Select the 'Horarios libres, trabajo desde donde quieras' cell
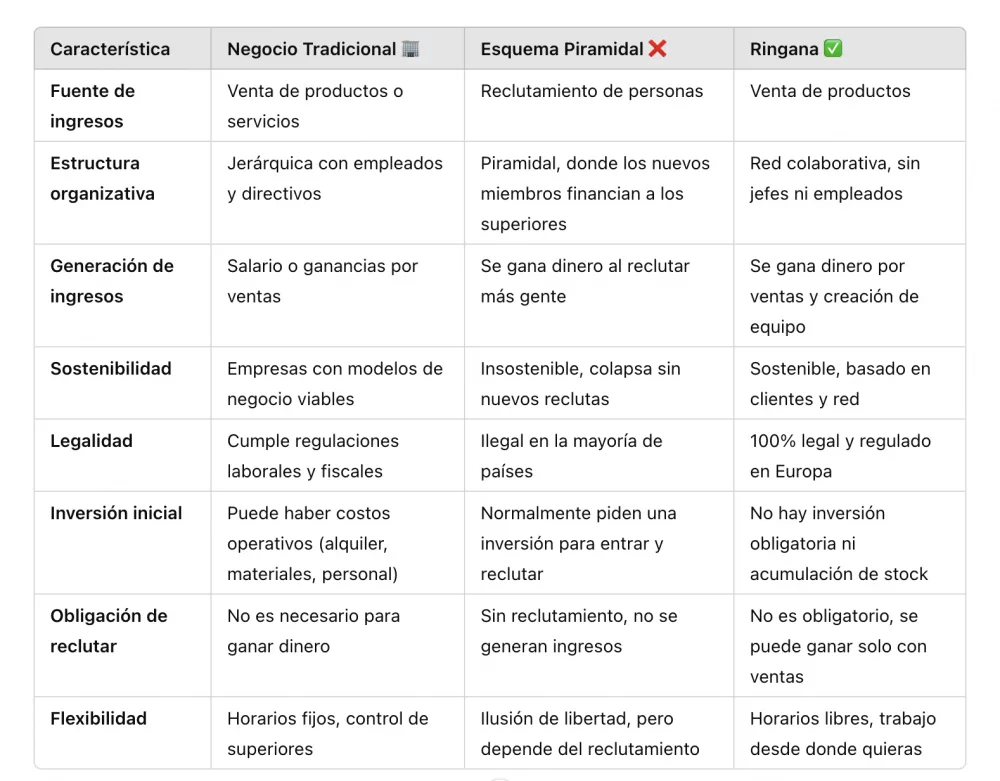 click(843, 733)
